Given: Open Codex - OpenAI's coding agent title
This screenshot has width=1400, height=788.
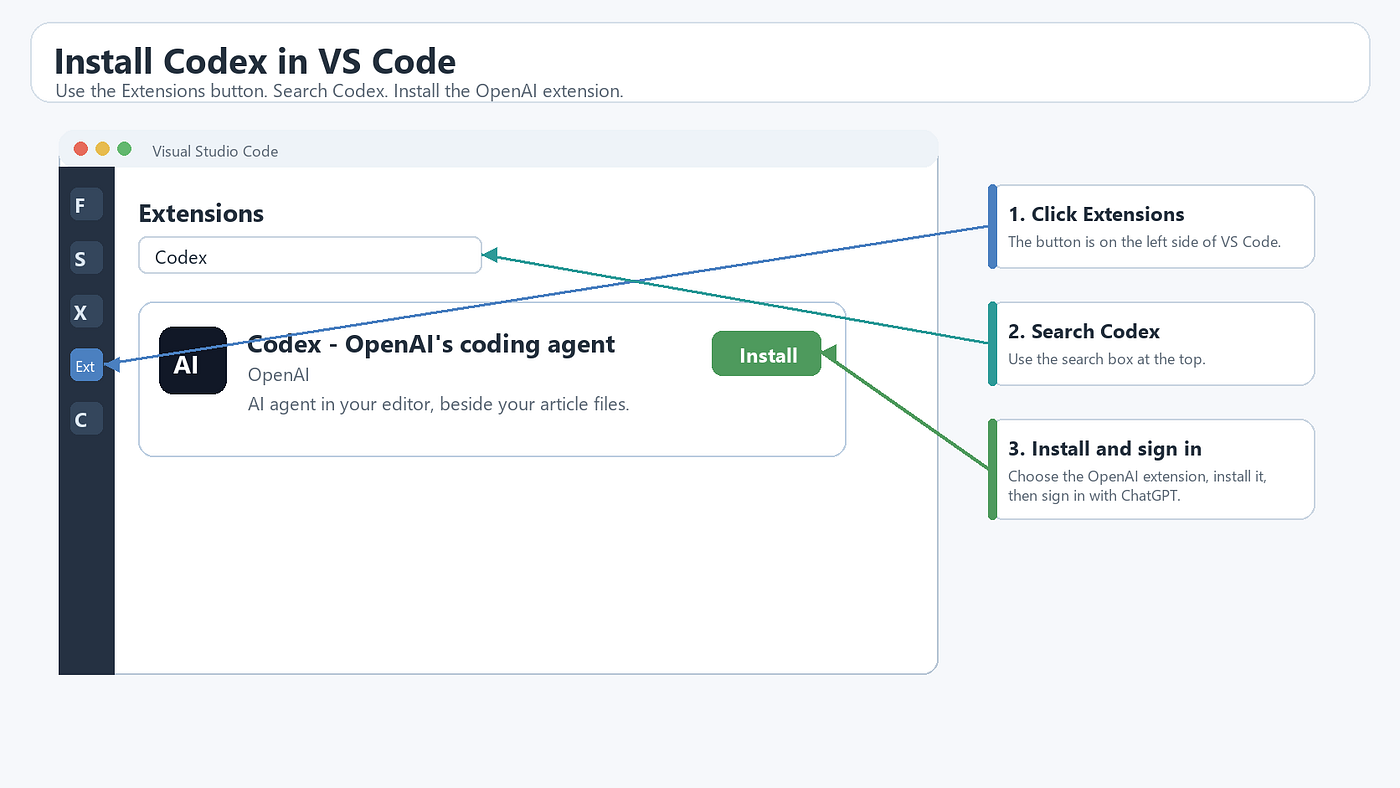Looking at the screenshot, I should [x=431, y=344].
